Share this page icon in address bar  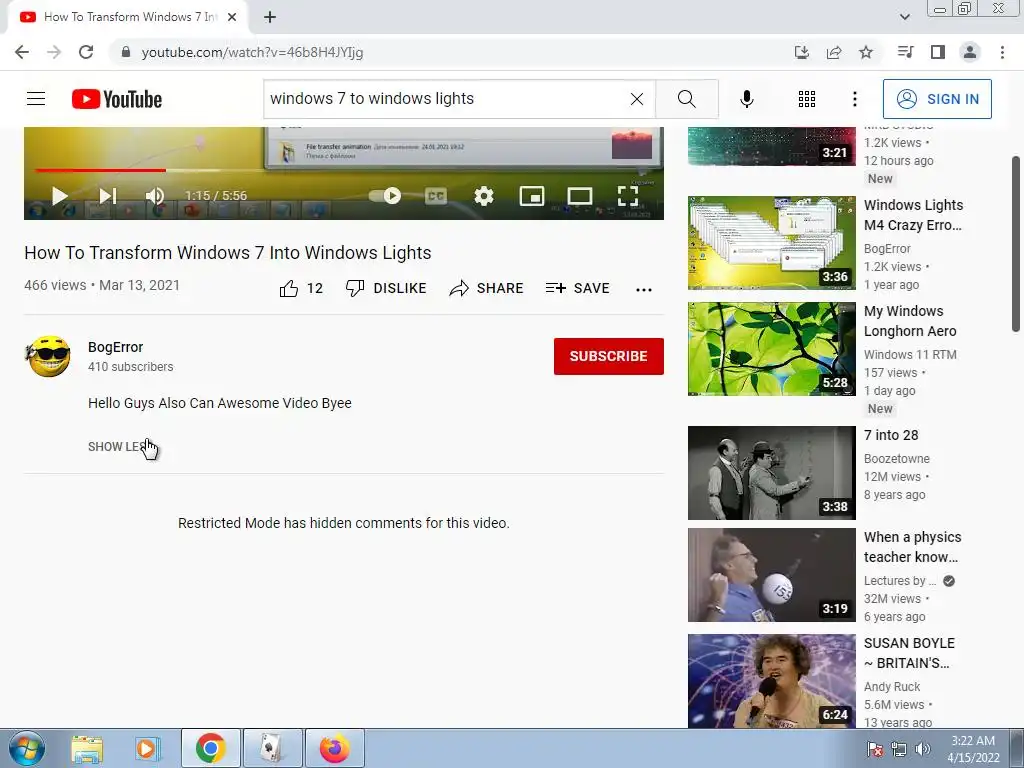[x=834, y=52]
